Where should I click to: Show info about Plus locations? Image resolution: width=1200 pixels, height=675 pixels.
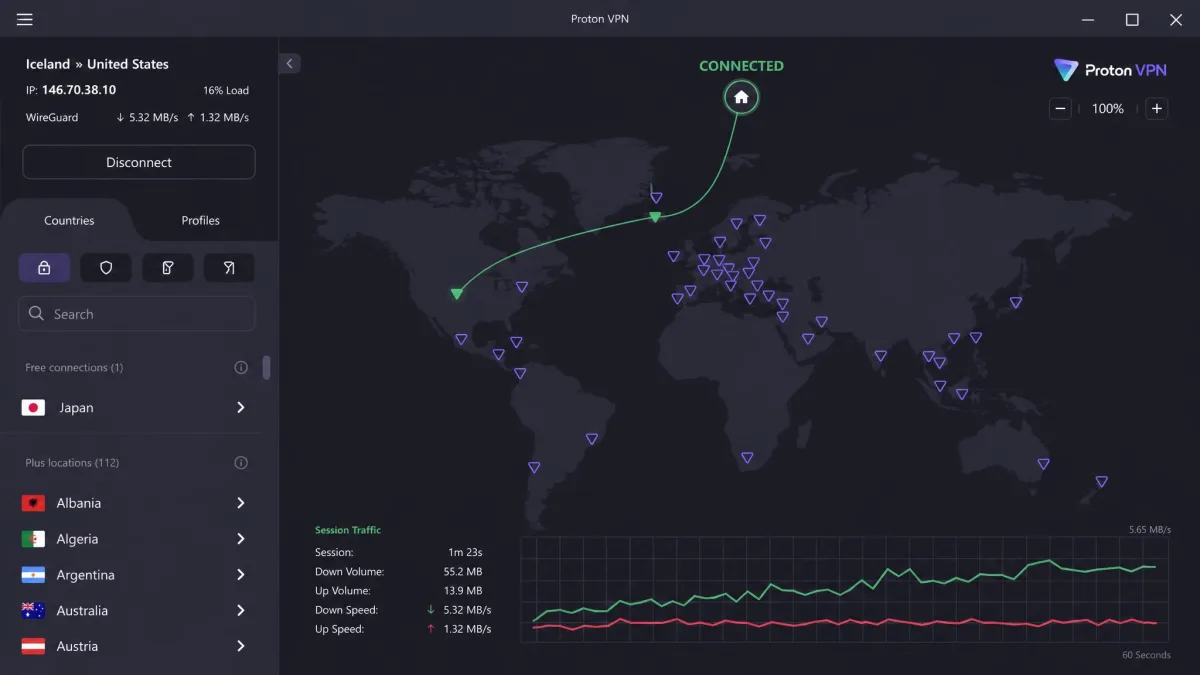(241, 463)
